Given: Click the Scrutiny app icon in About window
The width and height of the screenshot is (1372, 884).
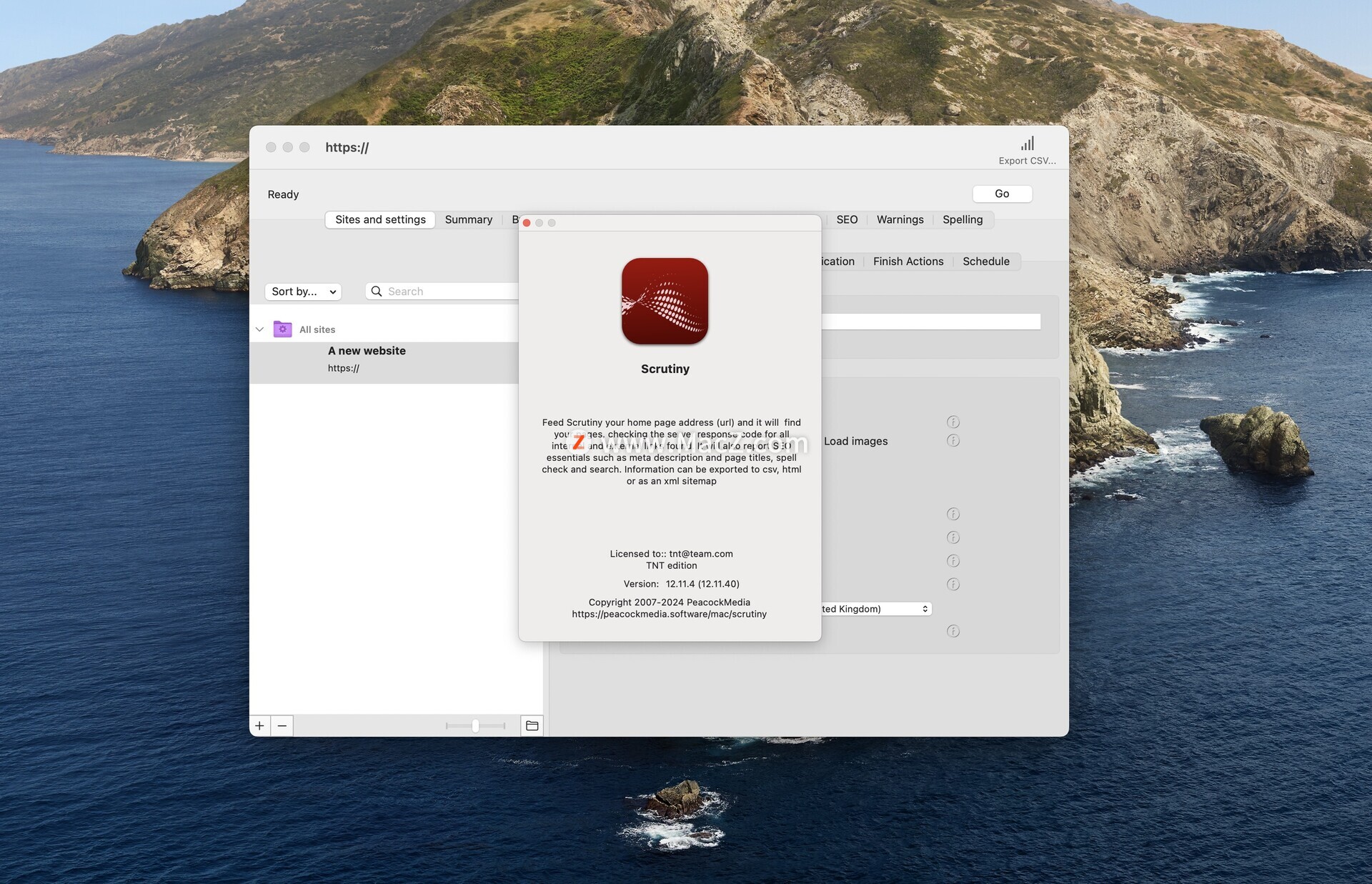Looking at the screenshot, I should (x=665, y=301).
